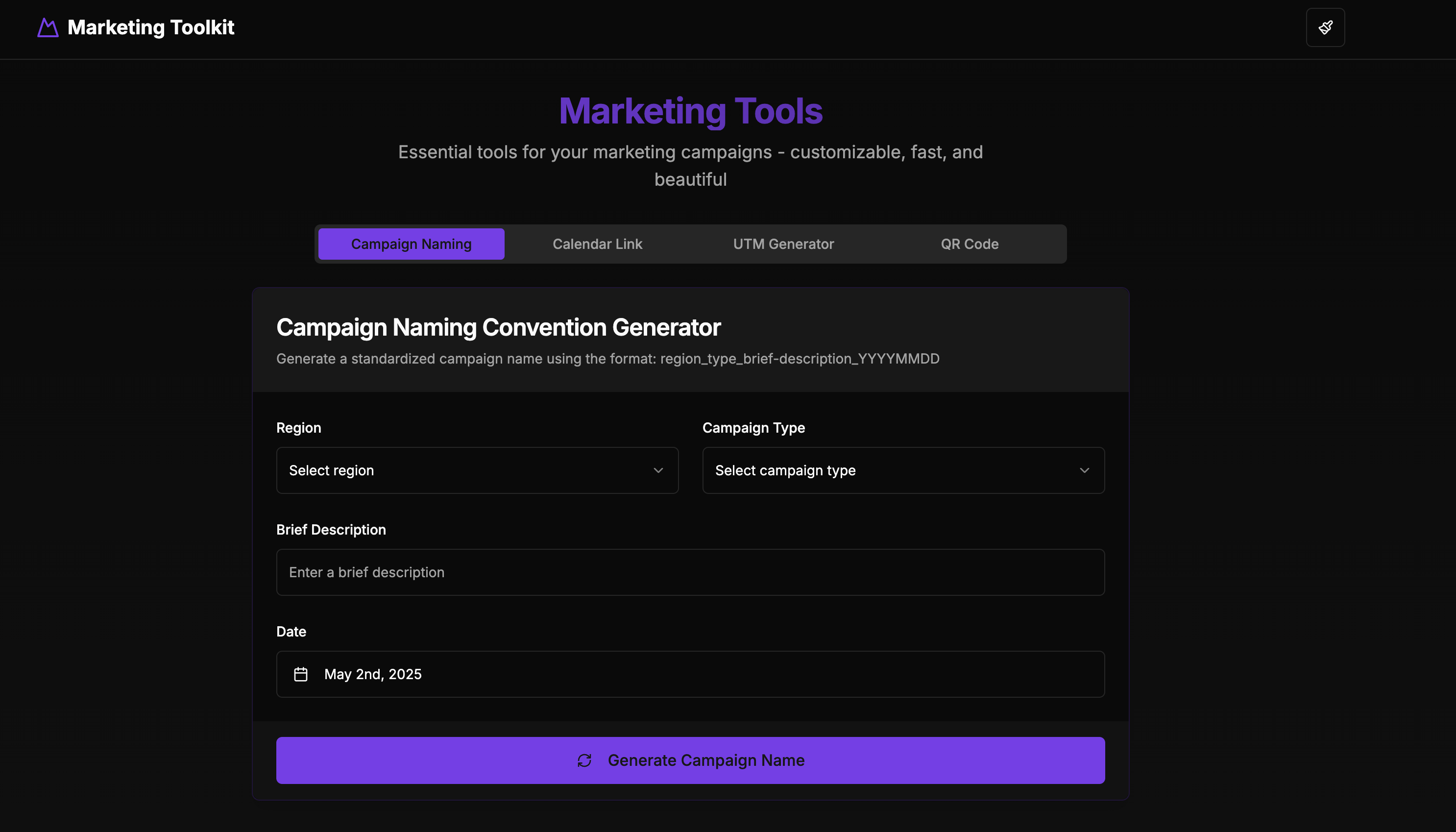Click the brief description input field

pos(690,571)
